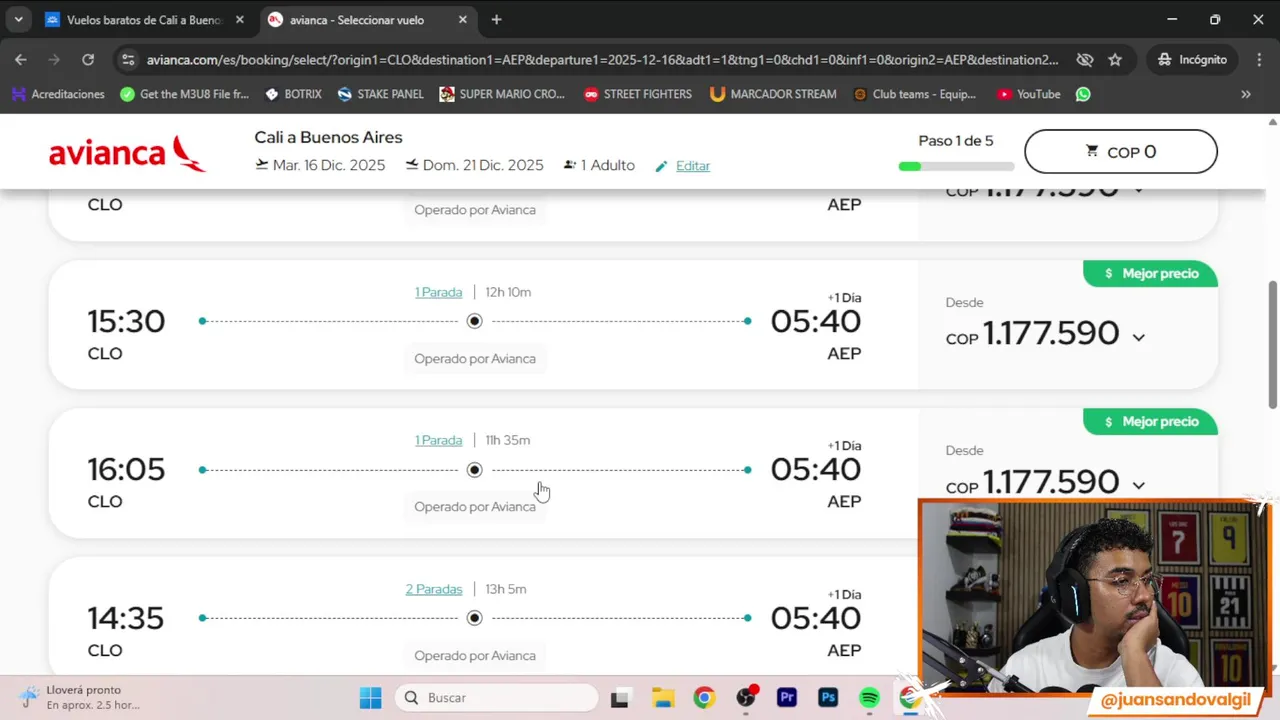Select the 14:35 departure time text
Viewport: 1280px width, 720px height.
tap(126, 618)
